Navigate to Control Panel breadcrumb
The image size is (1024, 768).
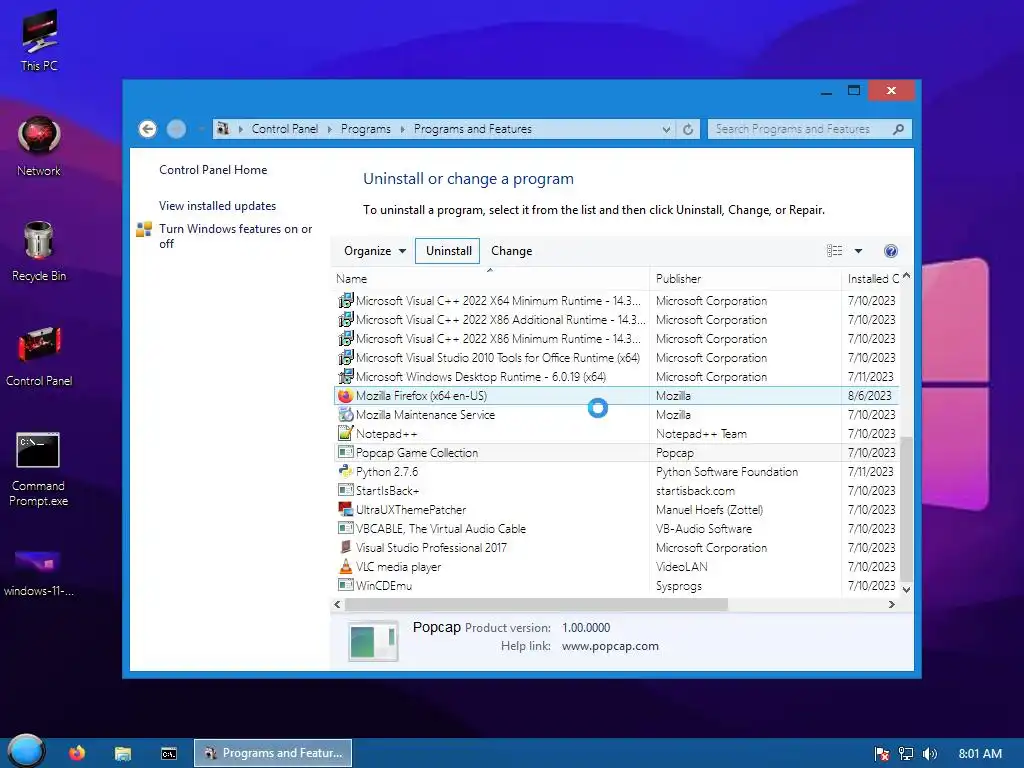tap(285, 129)
